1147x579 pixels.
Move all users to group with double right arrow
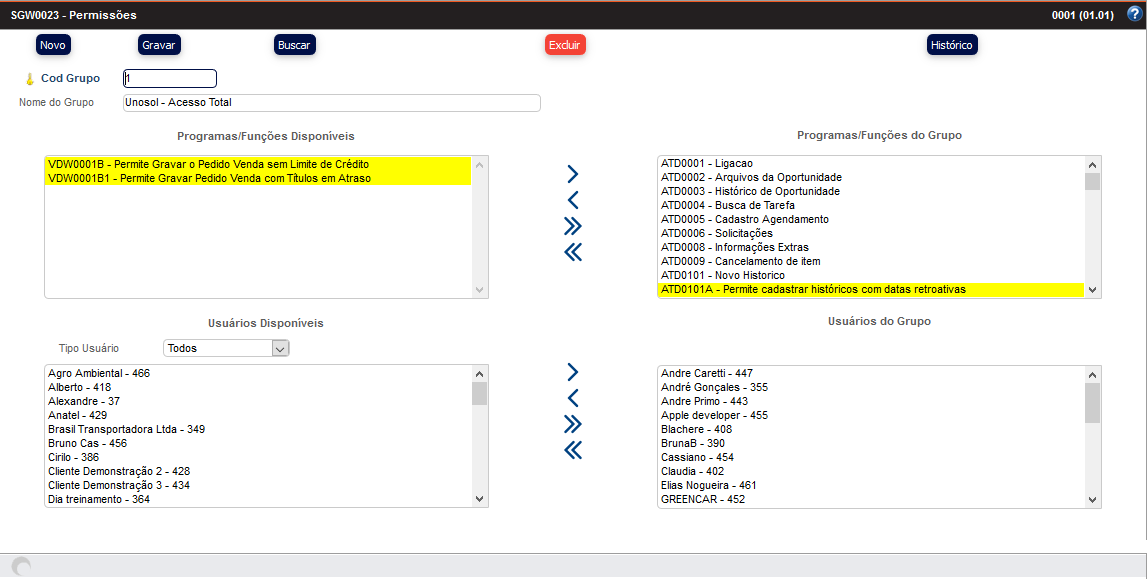tap(572, 423)
